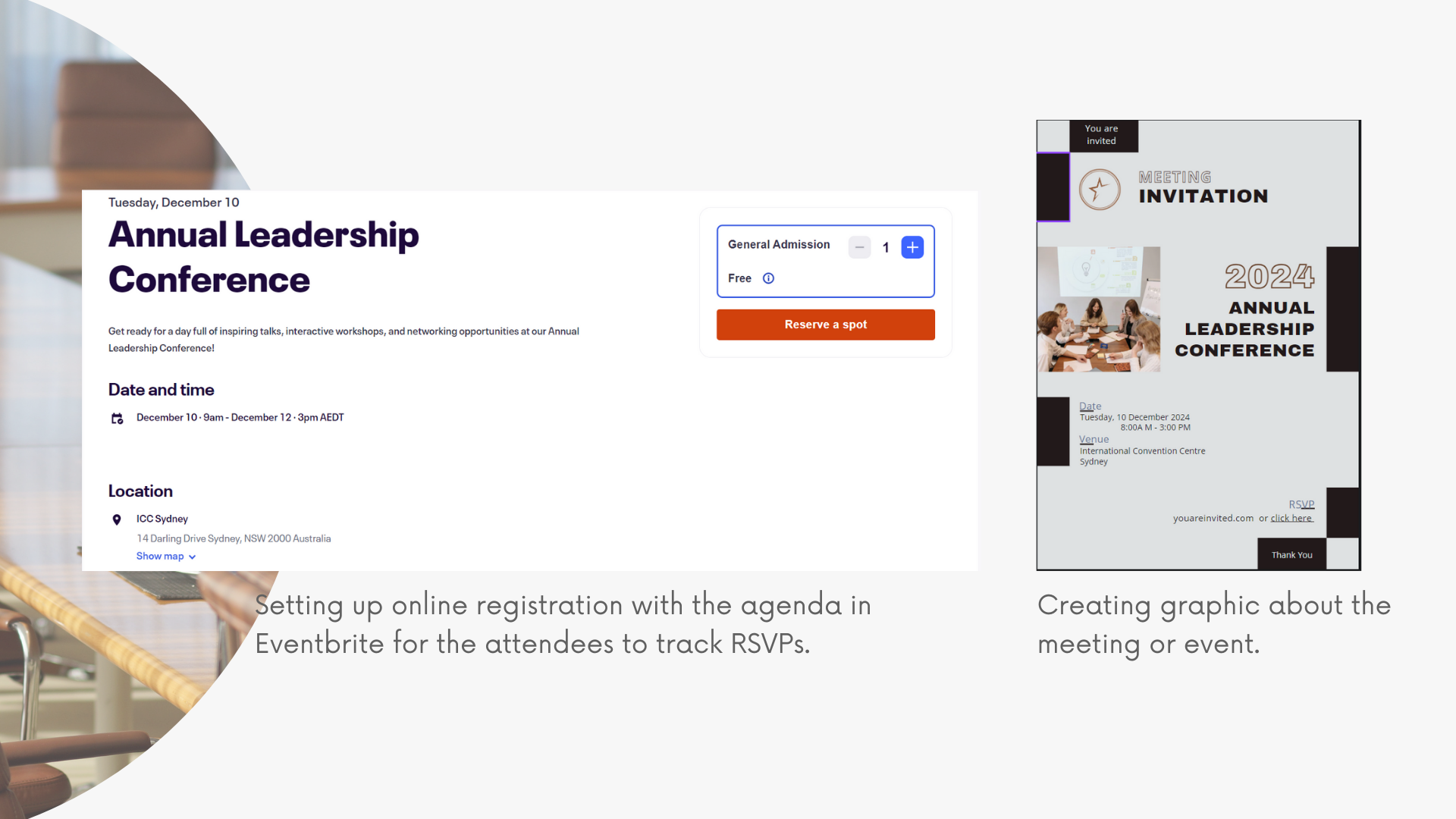This screenshot has width=1456, height=819.
Task: Click the 14 Darling Drive address line
Action: click(x=234, y=538)
